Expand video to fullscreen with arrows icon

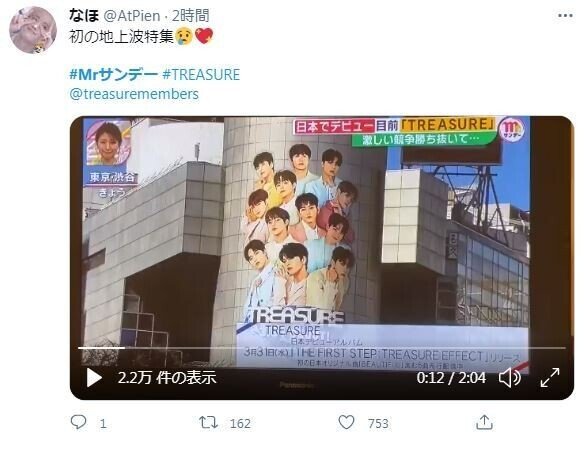pyautogui.click(x=550, y=378)
